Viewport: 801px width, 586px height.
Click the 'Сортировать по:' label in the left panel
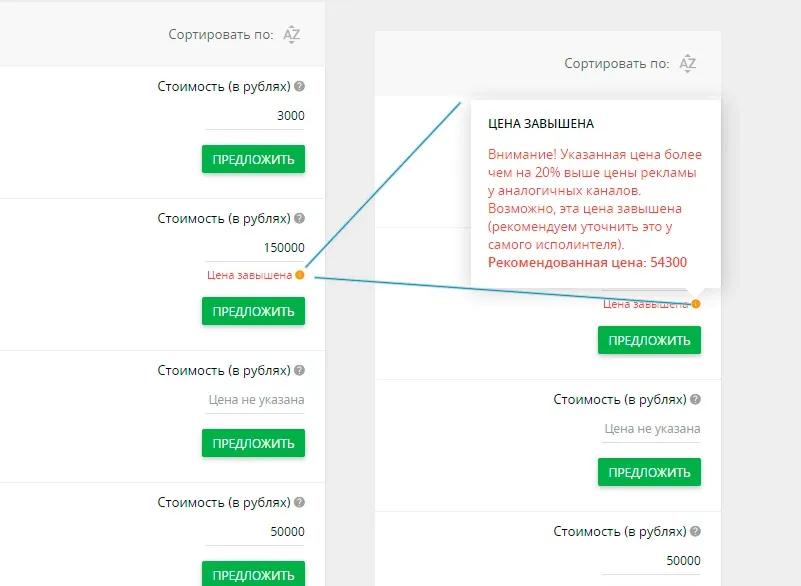[x=221, y=34]
